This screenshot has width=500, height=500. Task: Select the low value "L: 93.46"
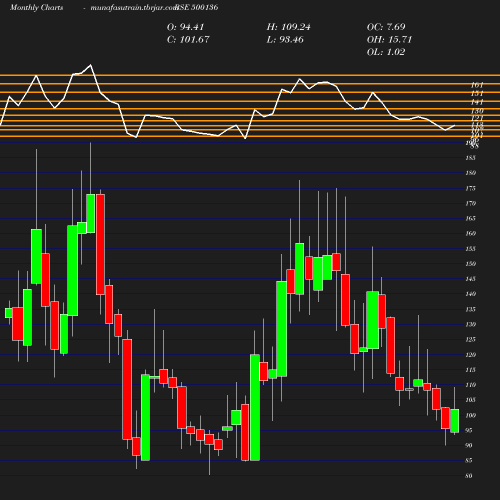click(285, 39)
